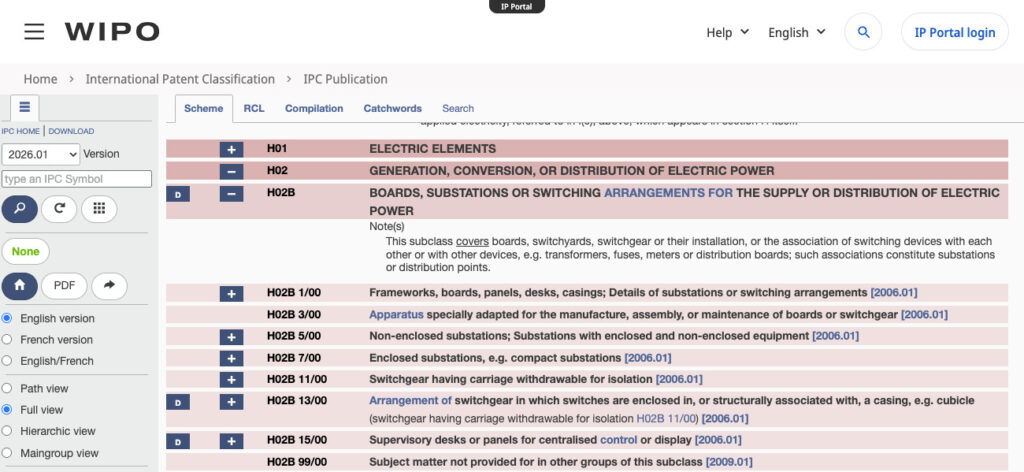Click the IP Portal login button
Screen dimensions: 1024x472
click(954, 32)
